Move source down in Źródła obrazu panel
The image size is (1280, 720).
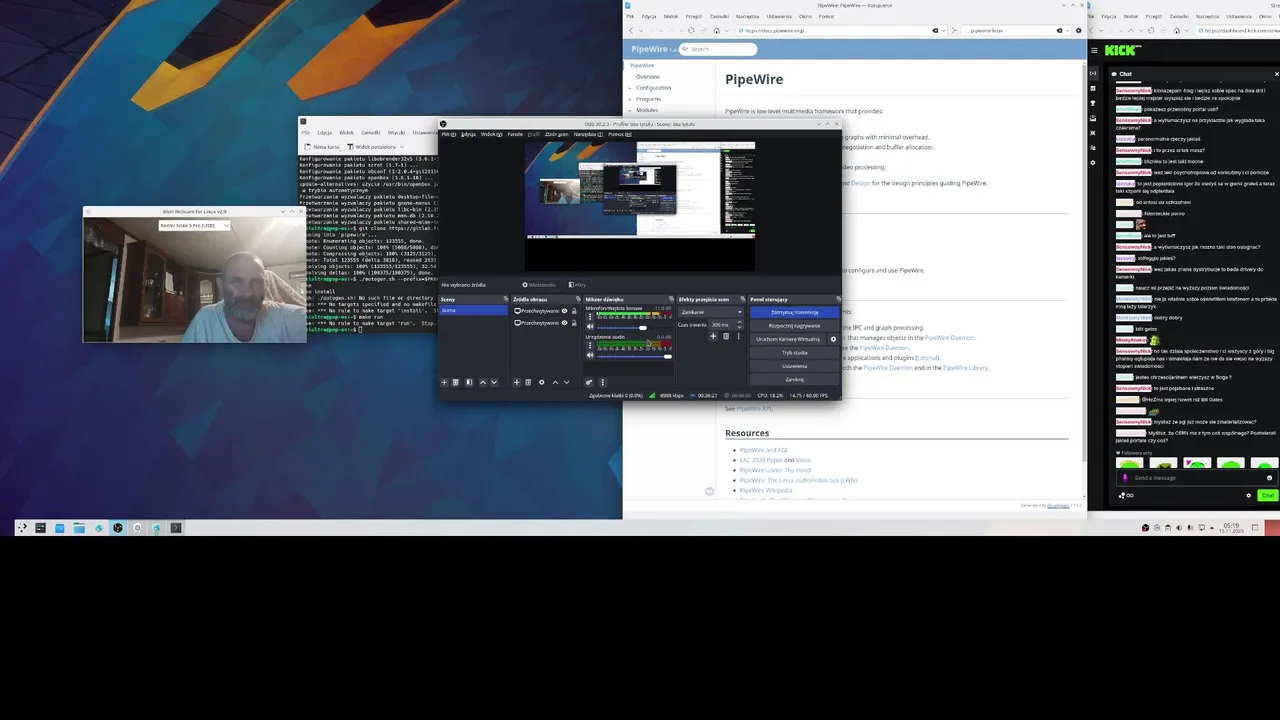click(566, 382)
